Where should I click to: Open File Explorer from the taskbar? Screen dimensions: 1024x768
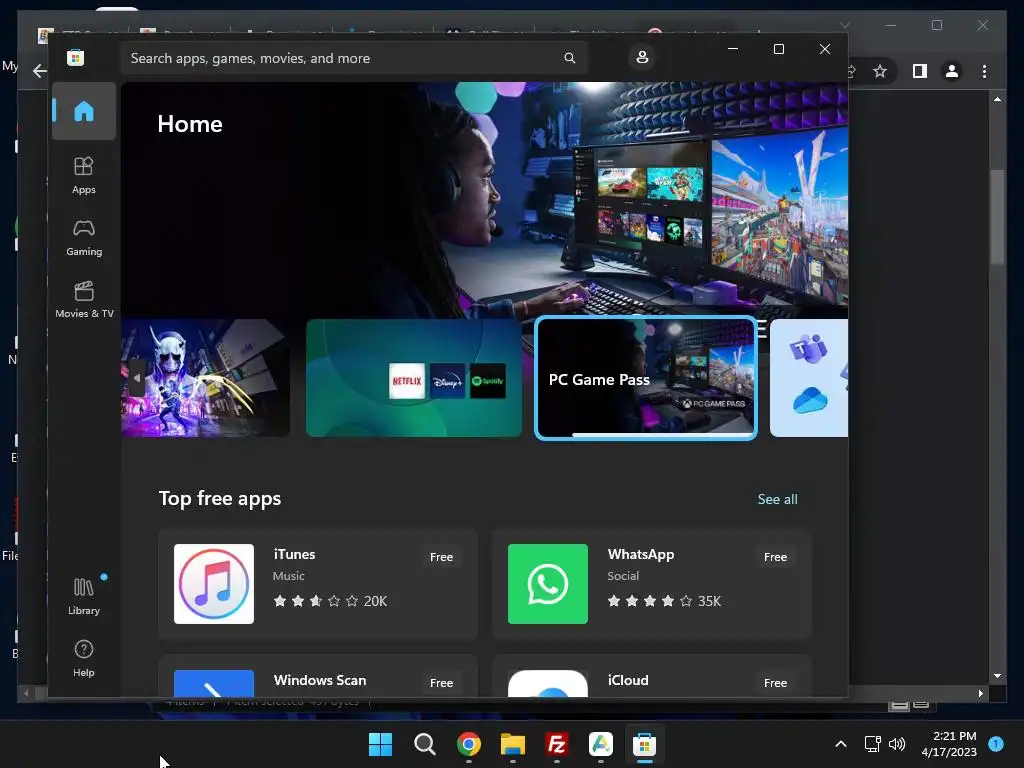coord(513,744)
